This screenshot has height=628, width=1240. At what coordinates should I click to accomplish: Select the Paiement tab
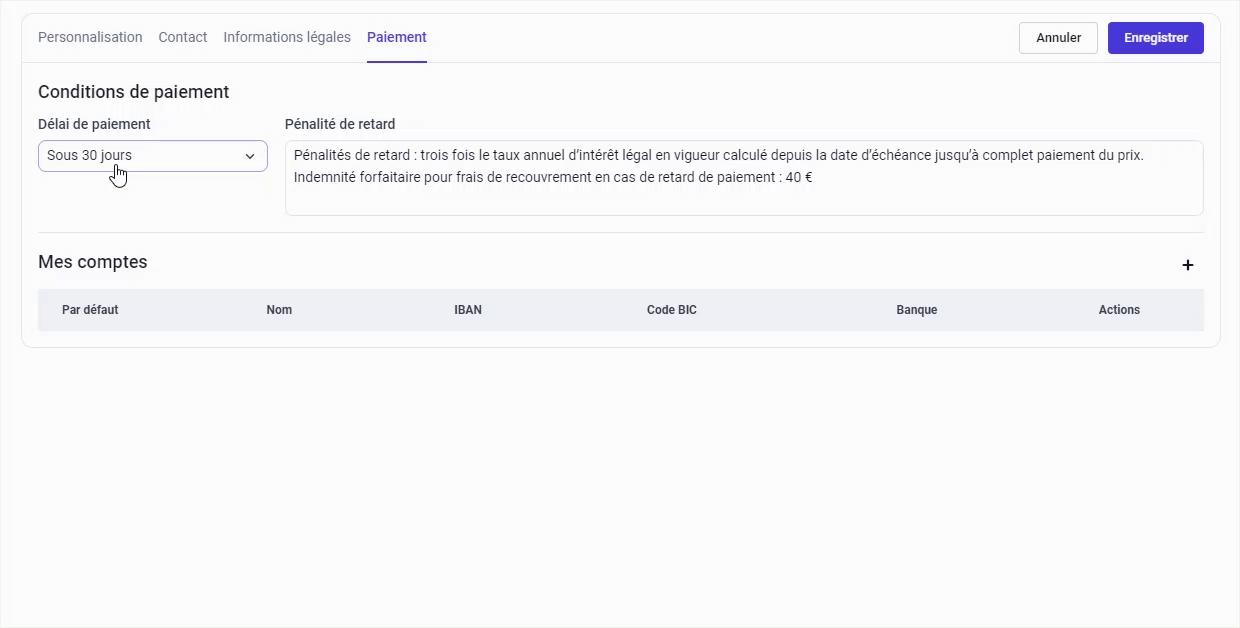(396, 37)
